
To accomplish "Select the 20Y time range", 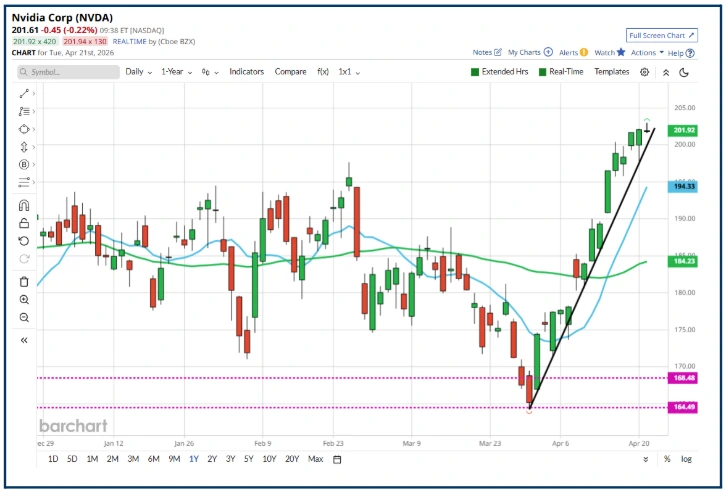I will (x=292, y=459).
